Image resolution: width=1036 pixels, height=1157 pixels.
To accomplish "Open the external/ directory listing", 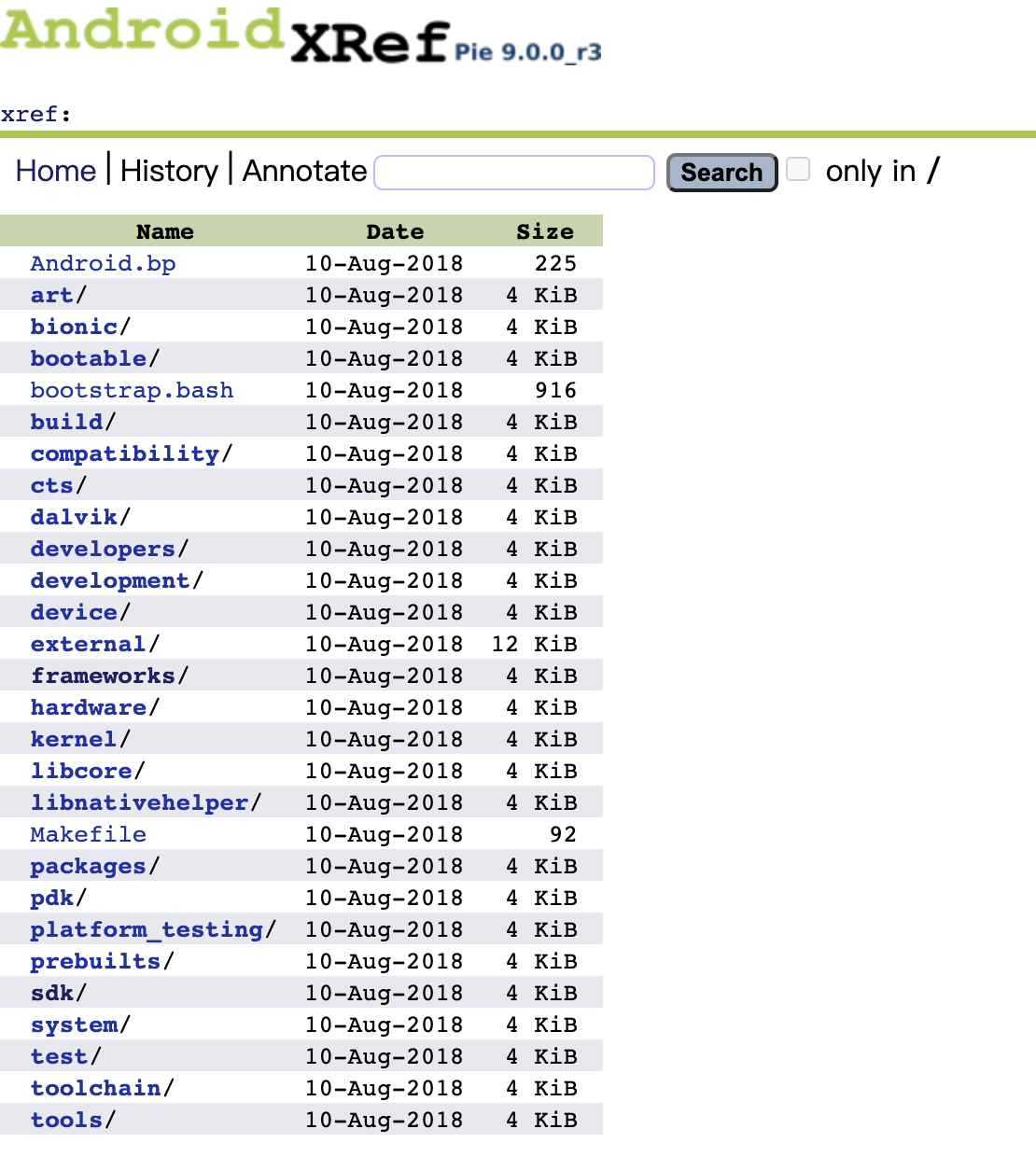I will (x=87, y=643).
